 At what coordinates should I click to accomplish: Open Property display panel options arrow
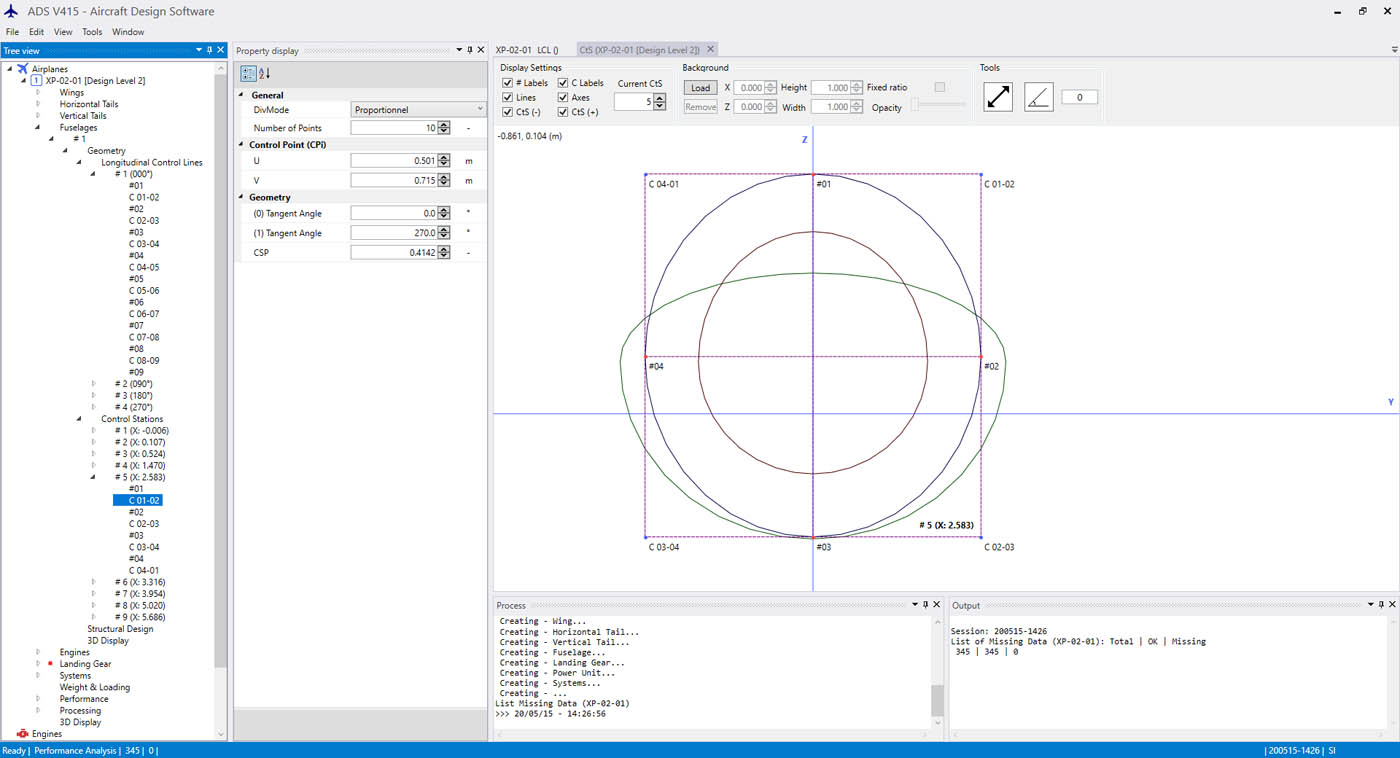(459, 50)
